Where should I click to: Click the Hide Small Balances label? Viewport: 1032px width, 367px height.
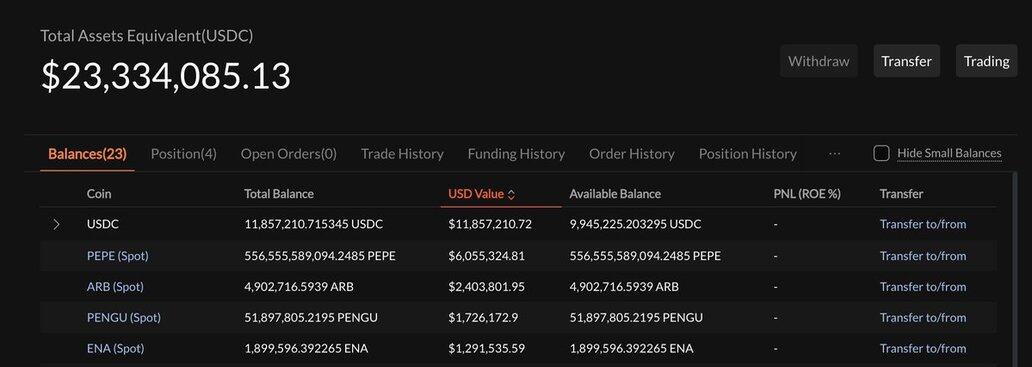pyautogui.click(x=949, y=153)
